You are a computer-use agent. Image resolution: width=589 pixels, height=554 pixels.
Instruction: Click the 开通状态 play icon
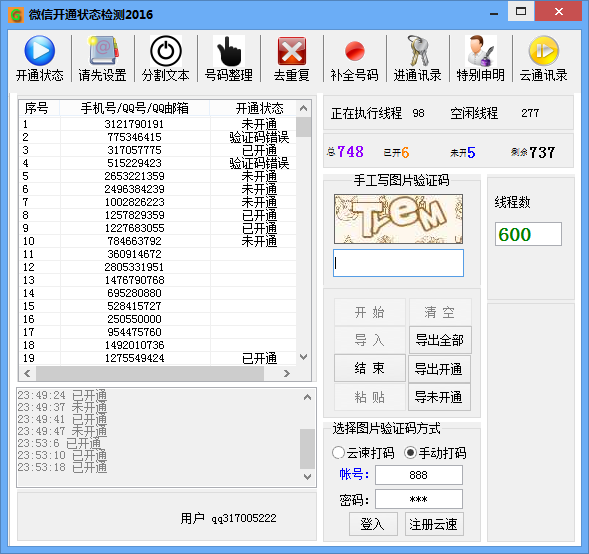coord(39,51)
